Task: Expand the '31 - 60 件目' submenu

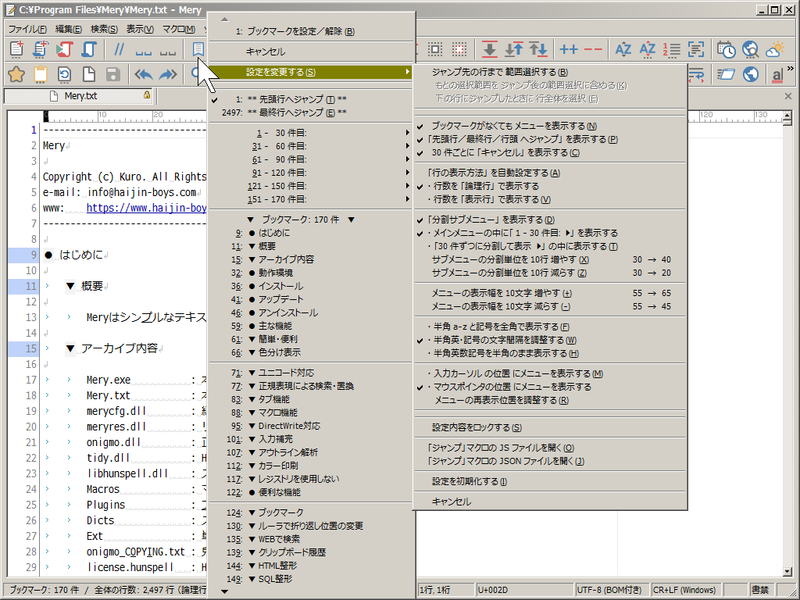Action: [311, 146]
